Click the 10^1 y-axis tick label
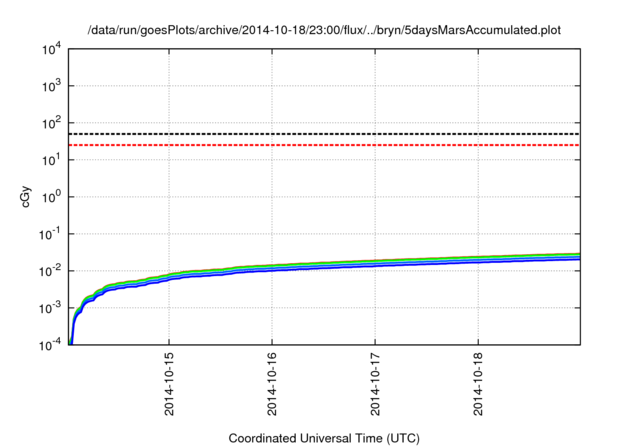 pyautogui.click(x=52, y=160)
